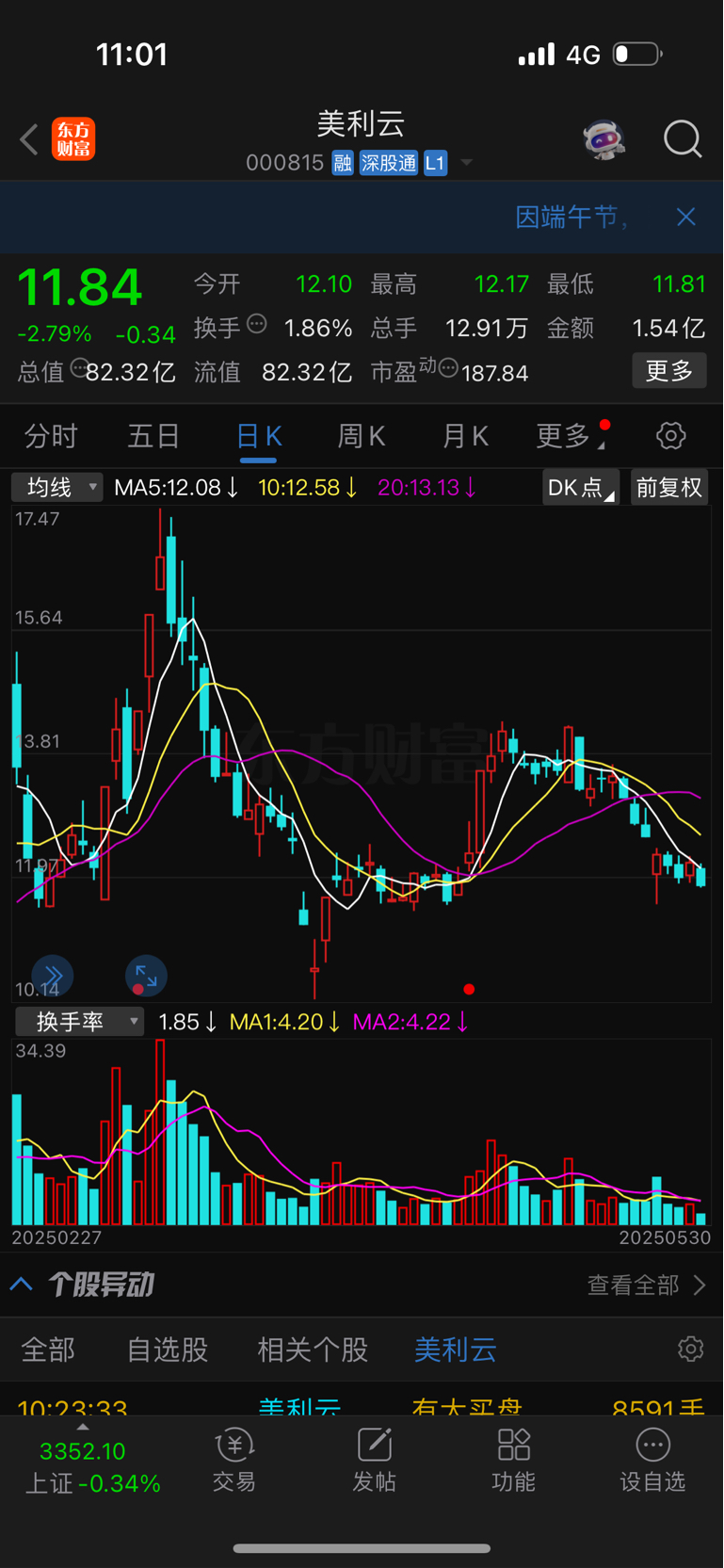The height and width of the screenshot is (1568, 724).
Task: Open the 更多 quote details button
Action: [x=669, y=370]
